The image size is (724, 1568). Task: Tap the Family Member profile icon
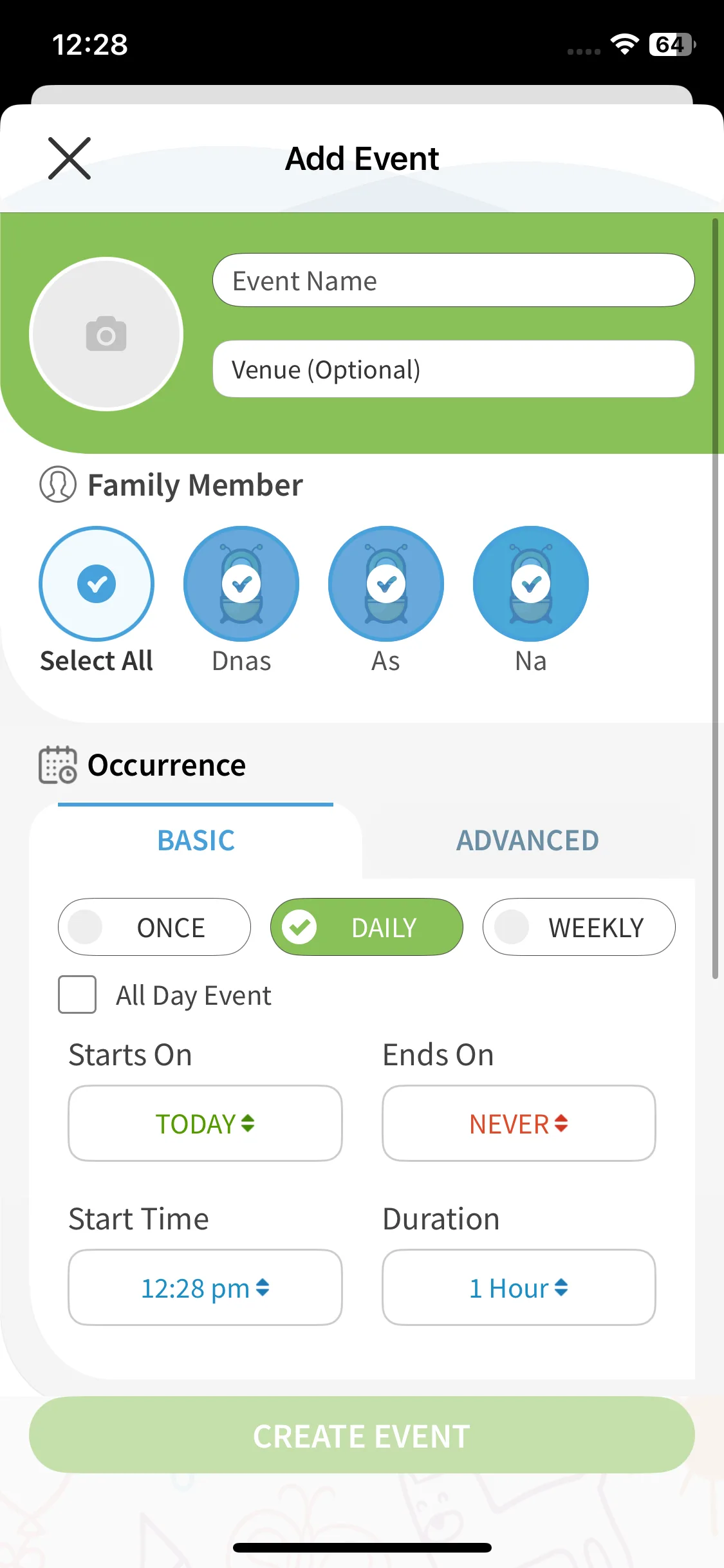point(58,485)
